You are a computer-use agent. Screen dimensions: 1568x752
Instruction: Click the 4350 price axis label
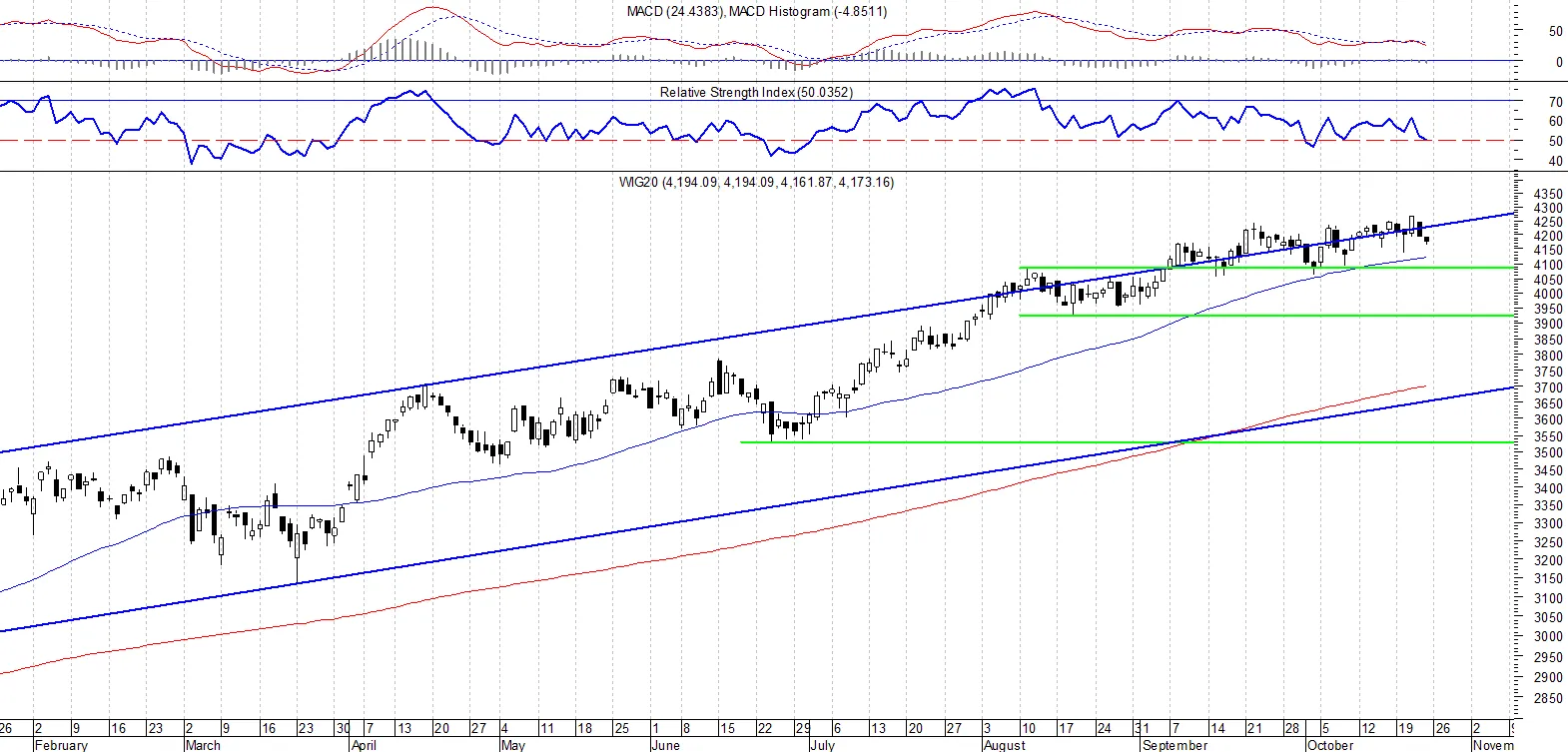1548,194
